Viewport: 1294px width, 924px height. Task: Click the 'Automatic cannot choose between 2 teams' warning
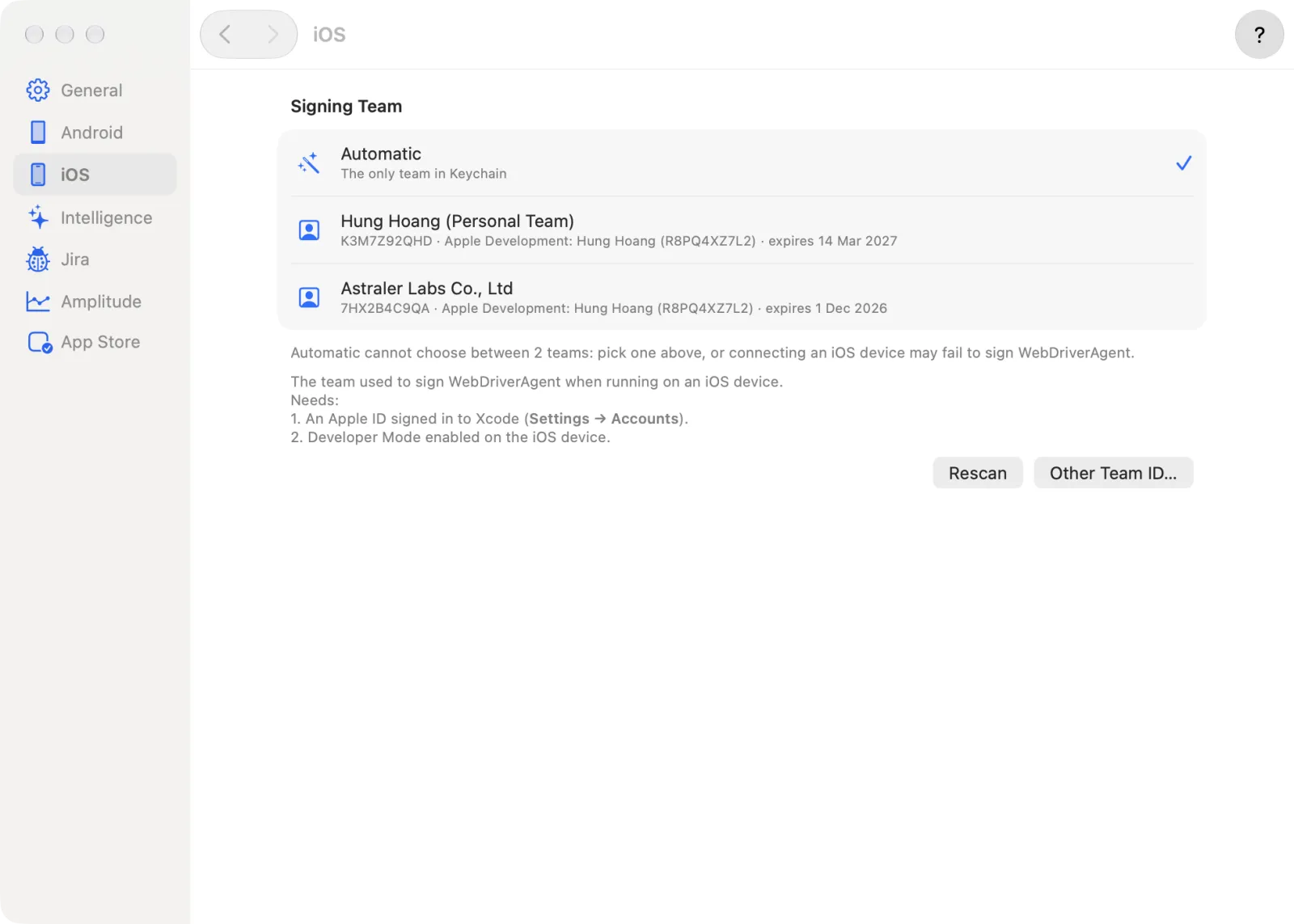click(713, 353)
